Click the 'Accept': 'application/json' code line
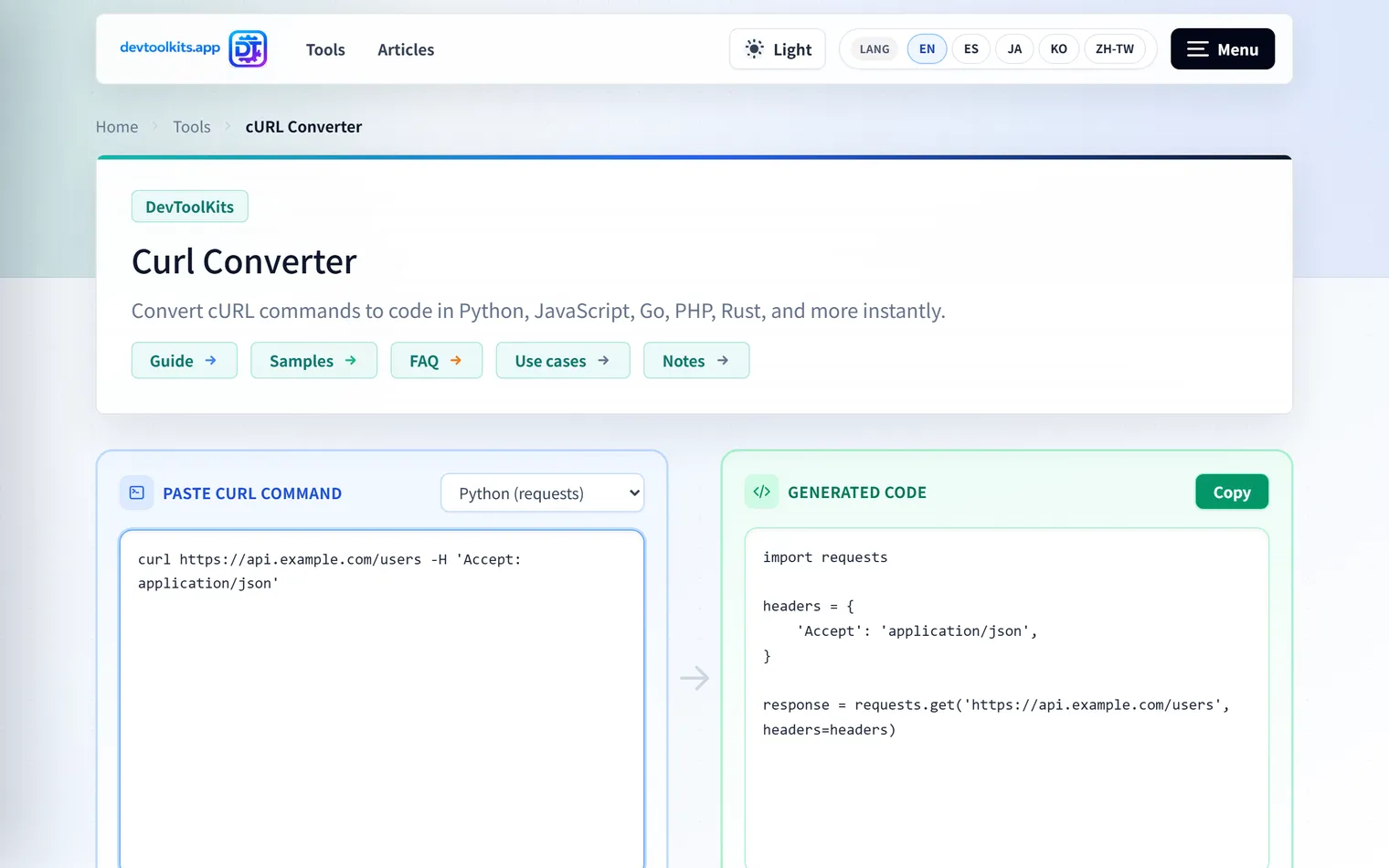1389x868 pixels. 917,631
